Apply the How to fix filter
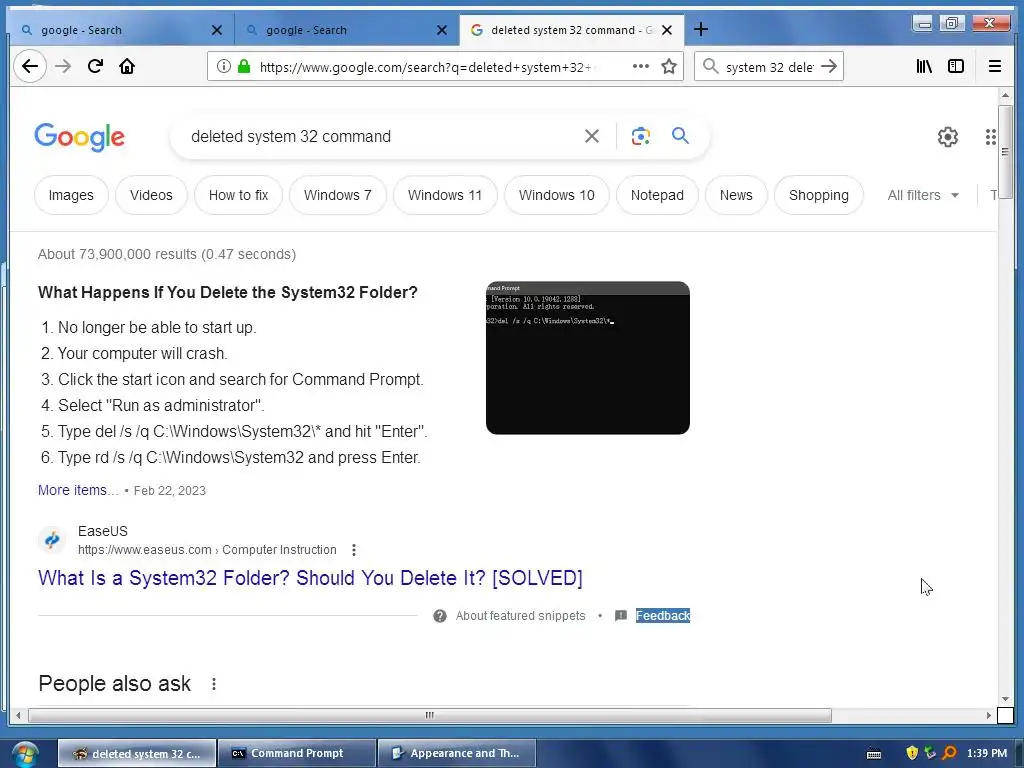The image size is (1024, 768). (238, 195)
